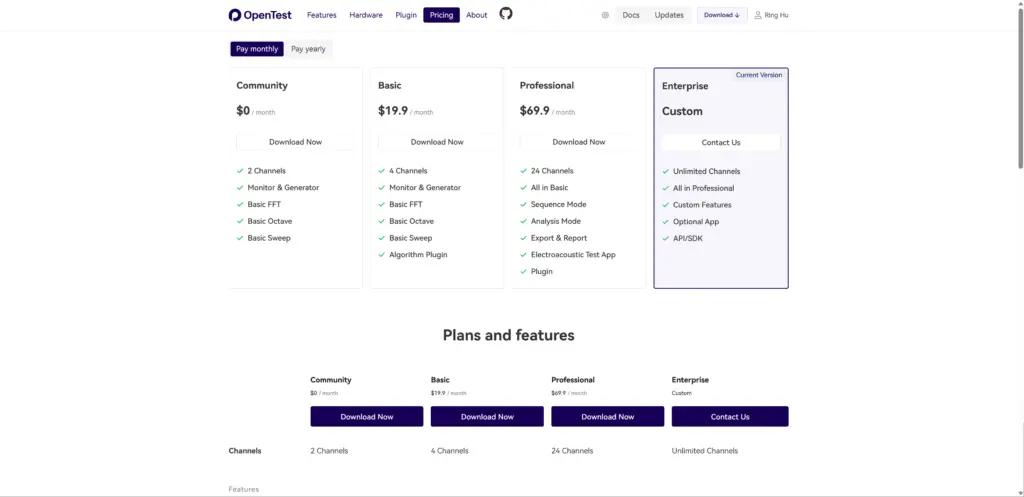Click the dark Download Now under Professional column
The height and width of the screenshot is (497, 1024).
(x=607, y=417)
